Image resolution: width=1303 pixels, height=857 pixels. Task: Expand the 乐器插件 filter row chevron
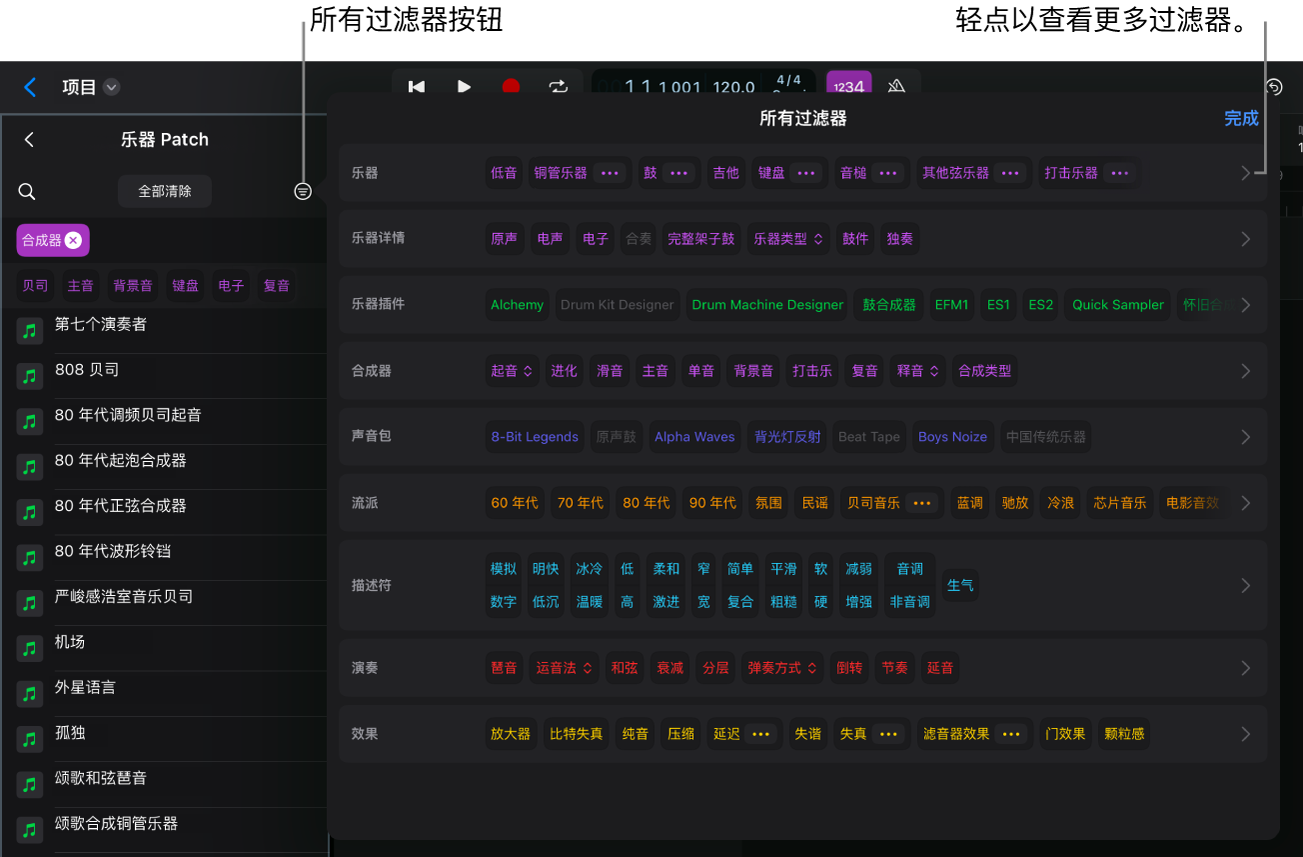pyautogui.click(x=1246, y=305)
